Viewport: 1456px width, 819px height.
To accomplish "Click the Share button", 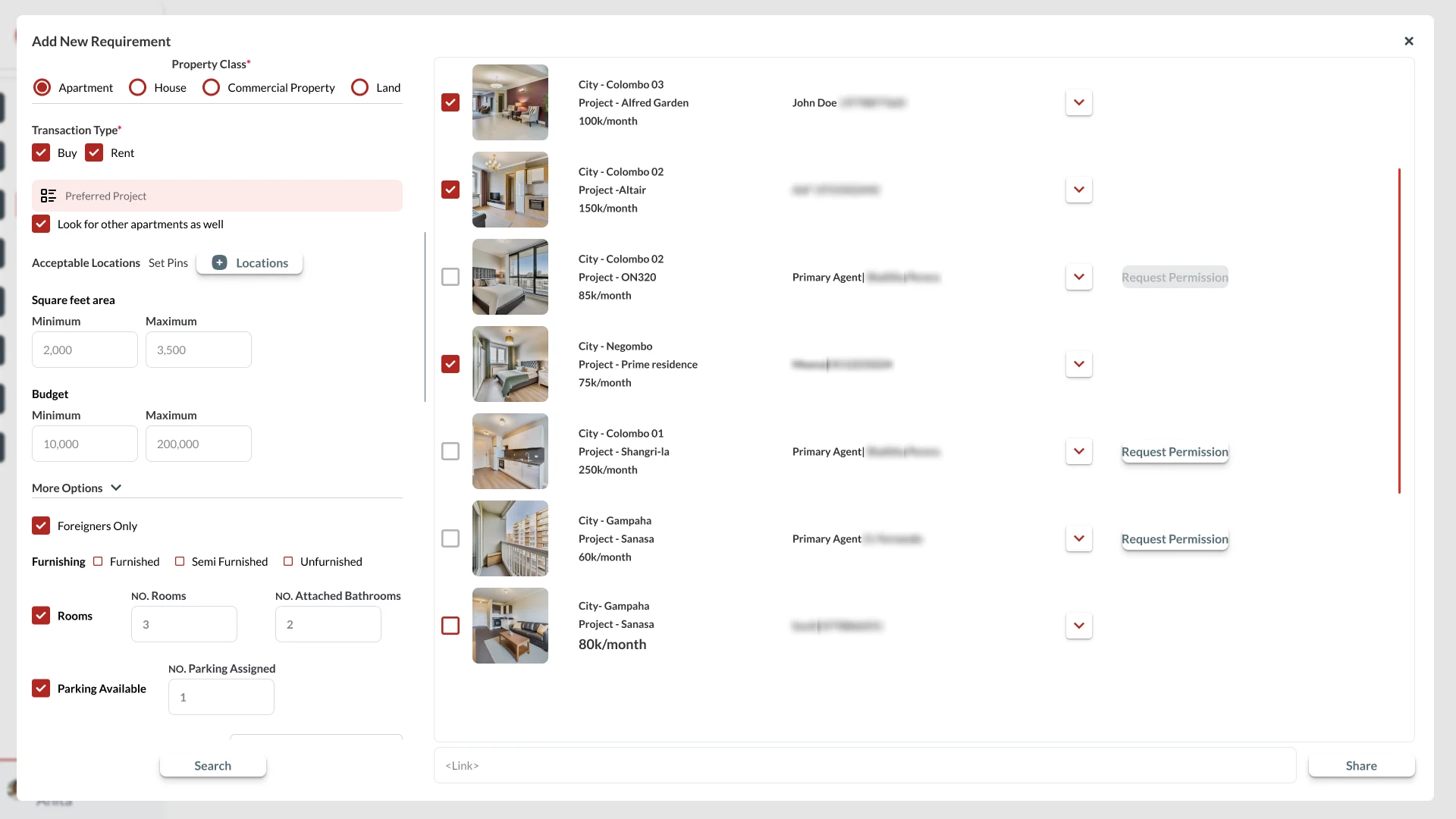I will [1361, 765].
